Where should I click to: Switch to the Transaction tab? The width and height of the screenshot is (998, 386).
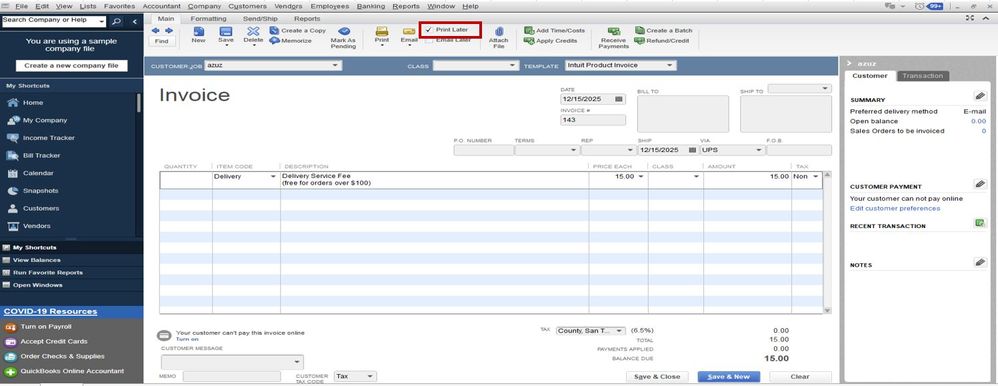(922, 76)
